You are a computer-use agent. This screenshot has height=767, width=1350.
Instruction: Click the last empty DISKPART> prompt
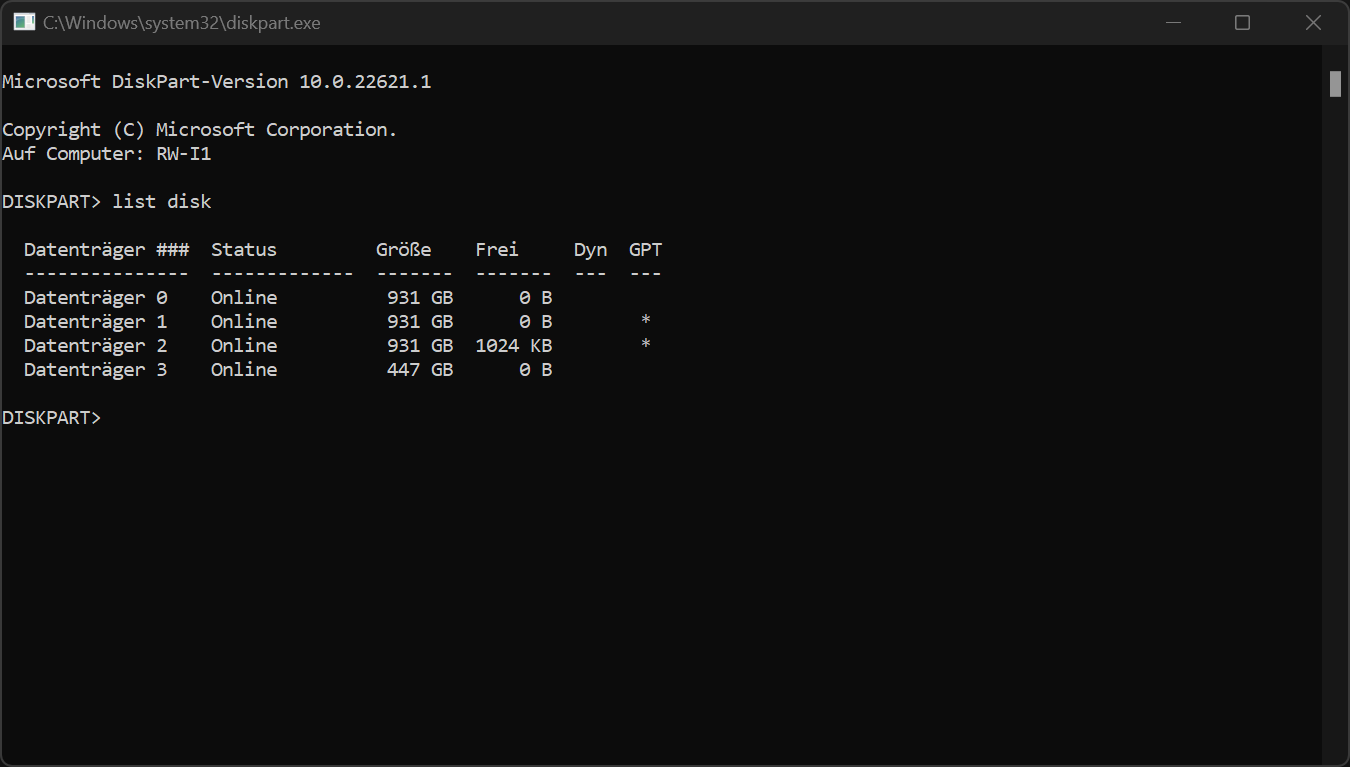point(52,418)
